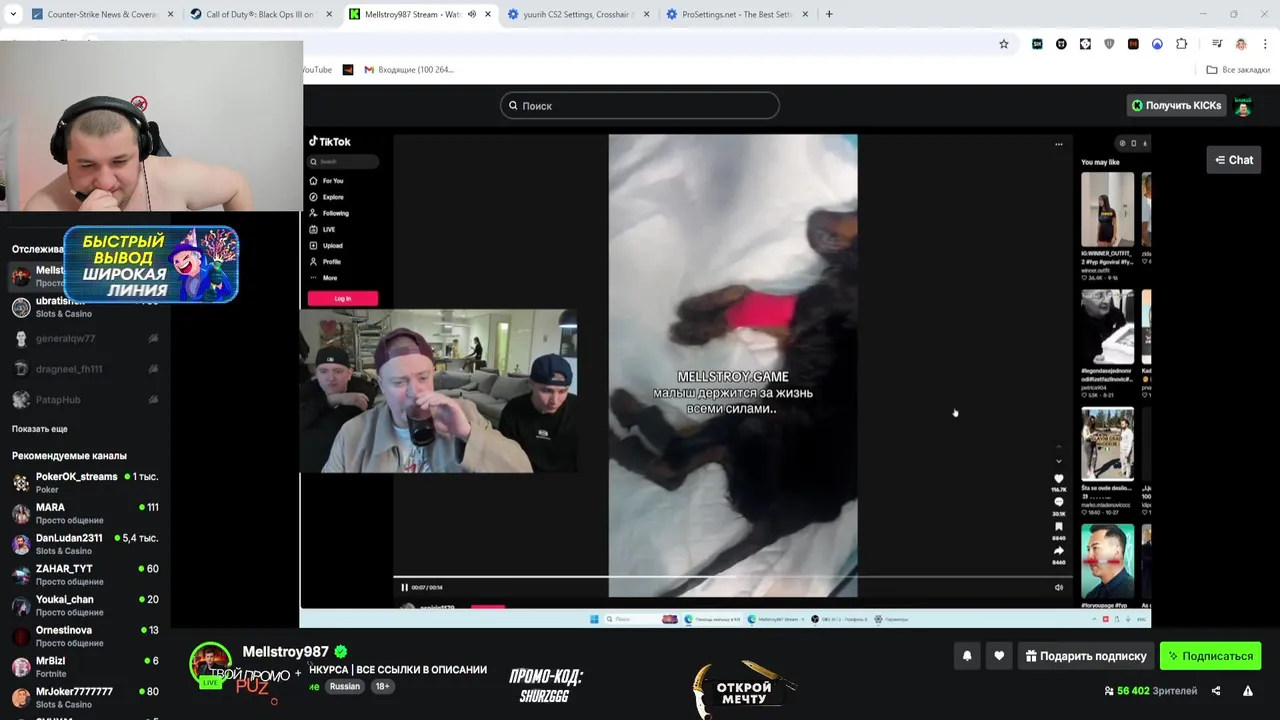Go to previous TikTok video chevron up
Screen dimensions: 1280x720
1059,447
